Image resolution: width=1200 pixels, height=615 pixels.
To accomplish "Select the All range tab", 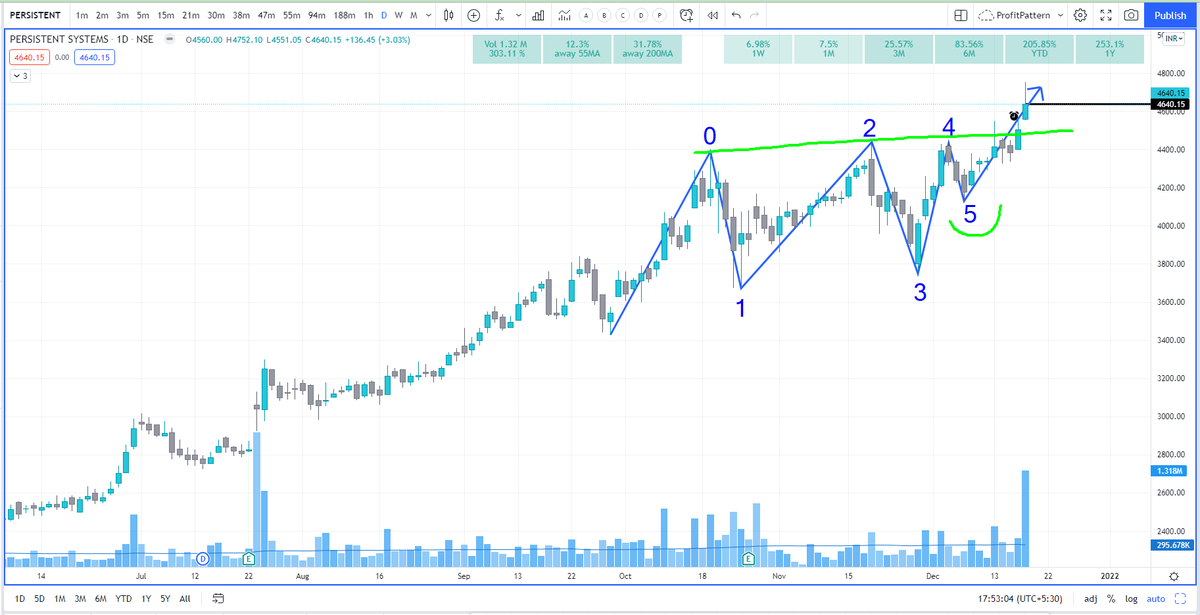I will pos(184,598).
